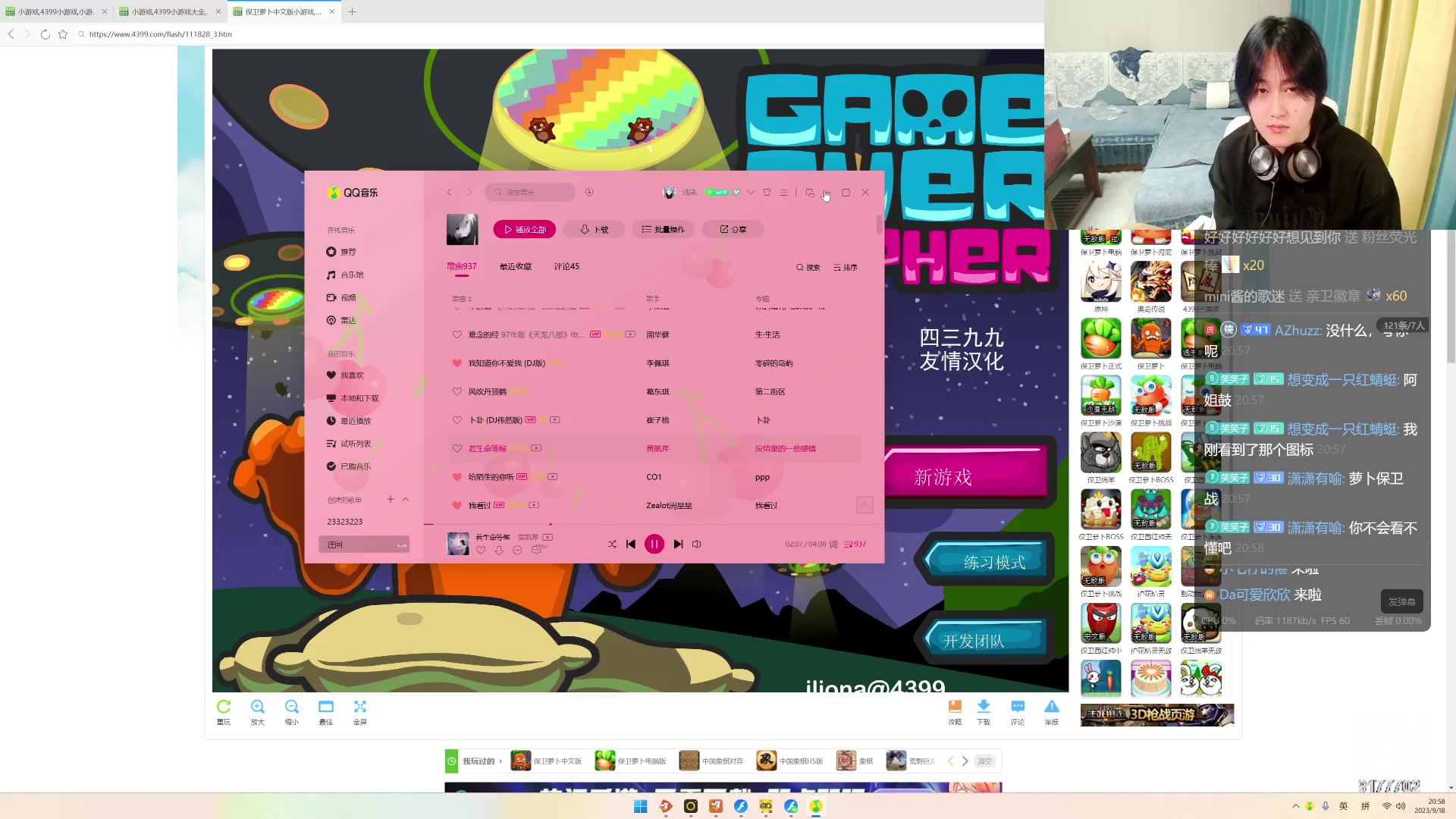Toggle like on 卜卦 (DJ伟然版)
The width and height of the screenshot is (1456, 819).
pos(457,420)
